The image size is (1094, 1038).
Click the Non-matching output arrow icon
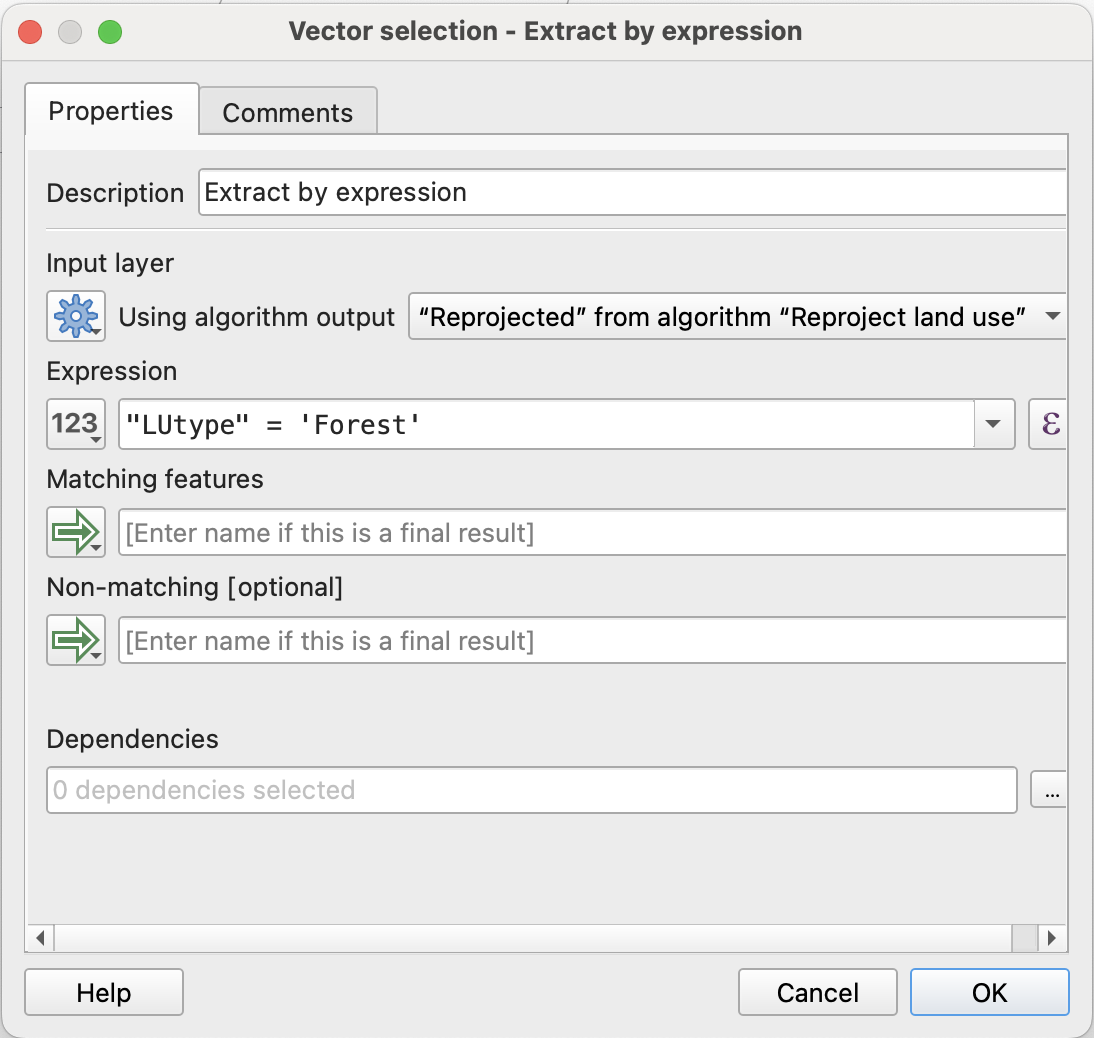coord(75,640)
